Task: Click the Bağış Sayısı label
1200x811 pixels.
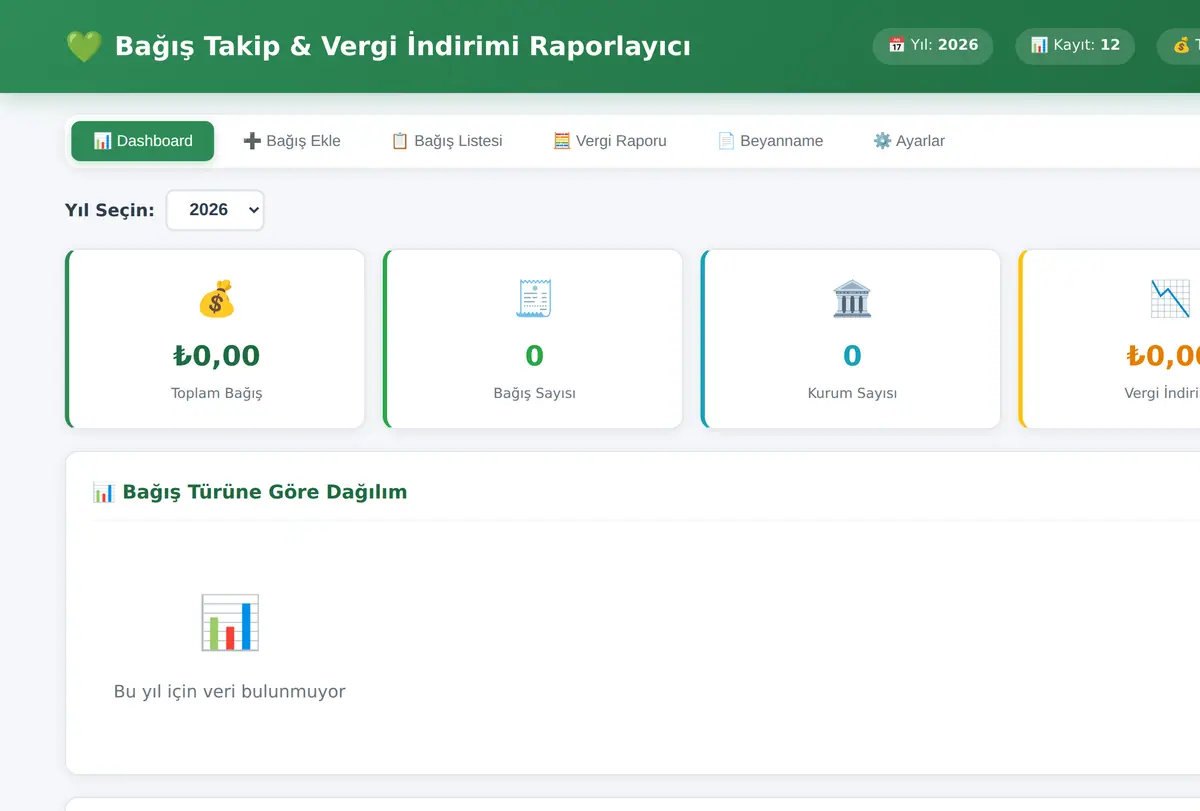Action: pyautogui.click(x=534, y=393)
